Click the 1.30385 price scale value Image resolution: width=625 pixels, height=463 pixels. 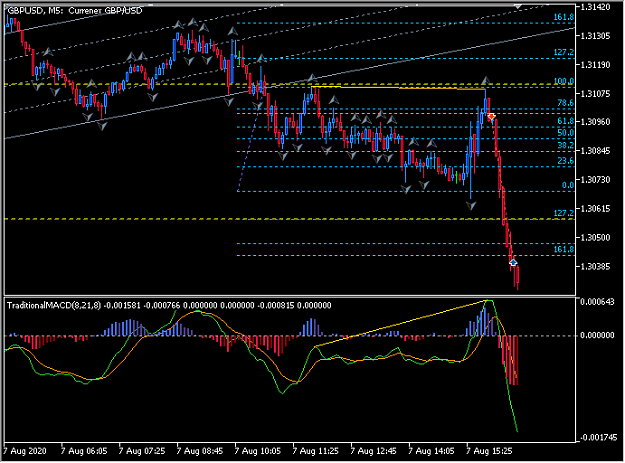point(596,267)
